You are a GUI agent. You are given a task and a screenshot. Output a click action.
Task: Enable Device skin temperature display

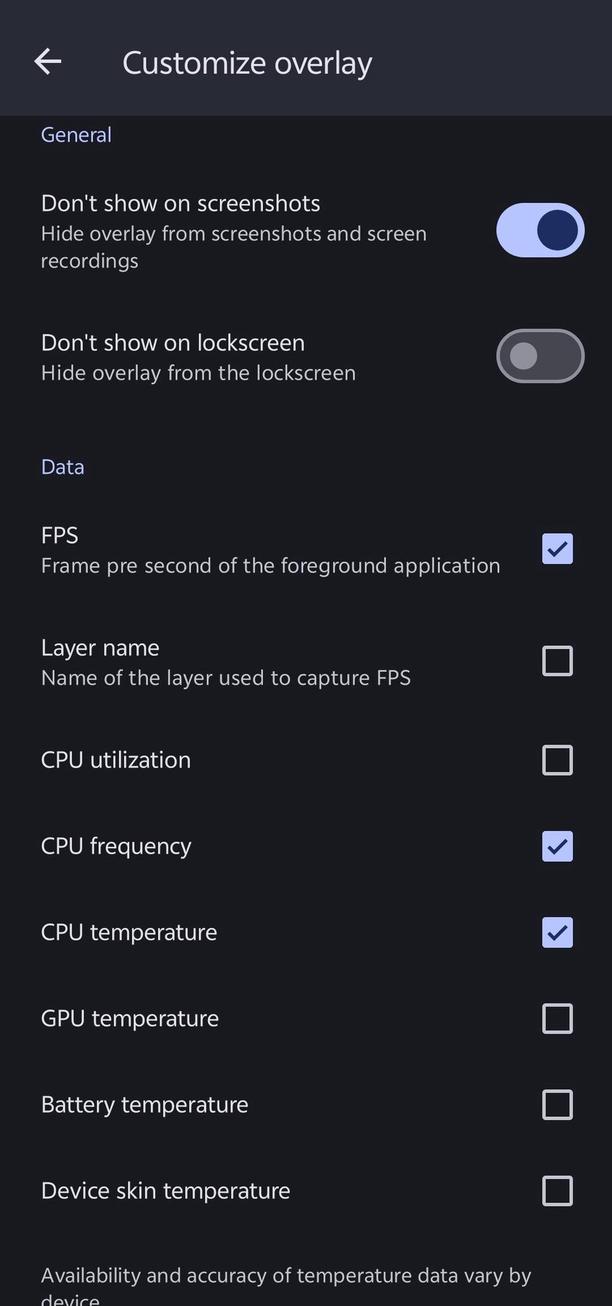coord(557,1190)
